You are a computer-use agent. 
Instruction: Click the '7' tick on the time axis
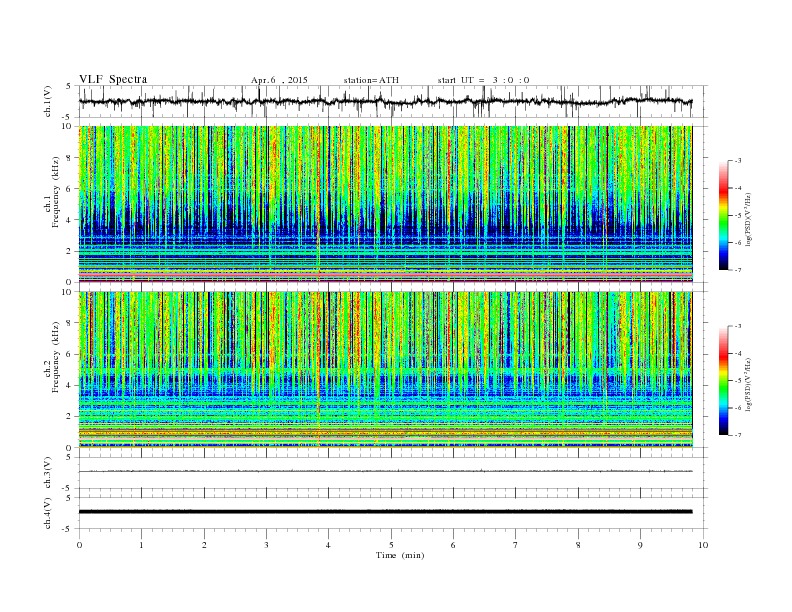[x=516, y=545]
